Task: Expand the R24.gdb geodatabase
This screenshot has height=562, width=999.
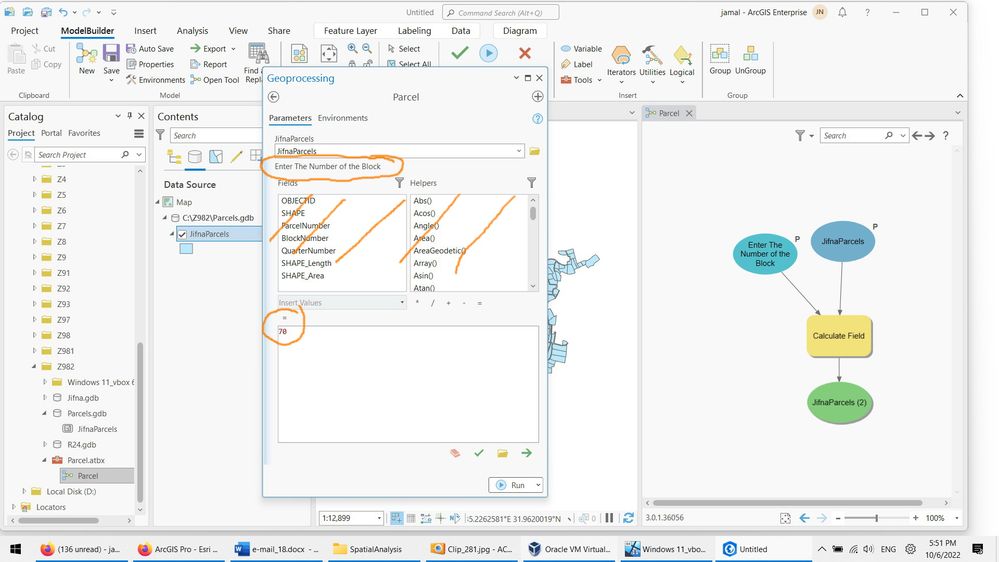Action: tap(45, 444)
